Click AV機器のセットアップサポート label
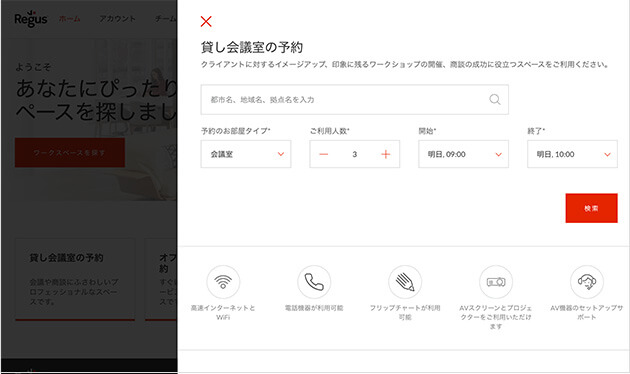 pos(587,313)
